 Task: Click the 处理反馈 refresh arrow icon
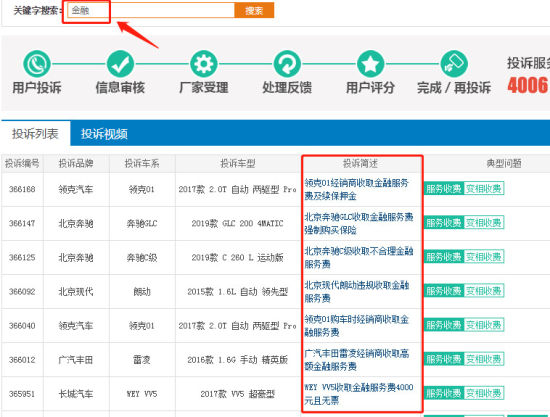287,64
